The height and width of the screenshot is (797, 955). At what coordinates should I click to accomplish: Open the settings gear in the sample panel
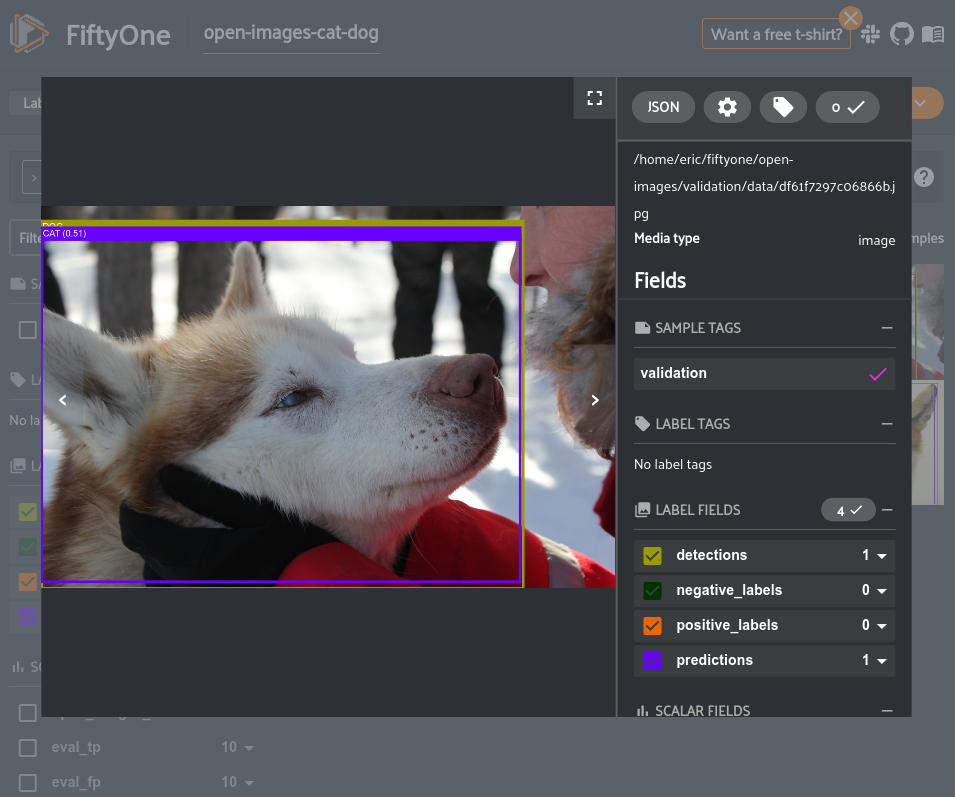point(727,107)
